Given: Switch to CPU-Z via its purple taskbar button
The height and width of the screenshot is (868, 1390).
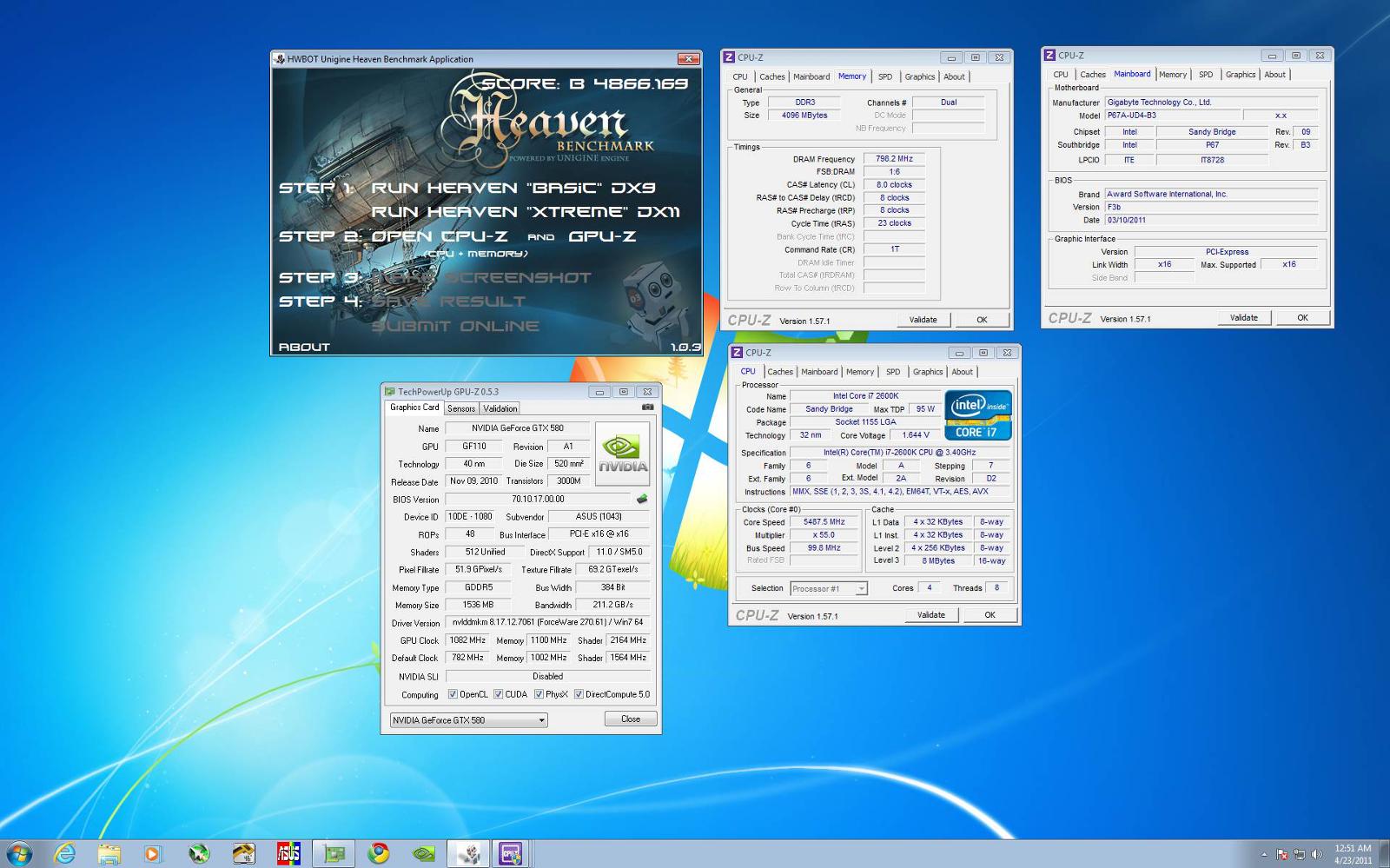Looking at the screenshot, I should tap(511, 853).
